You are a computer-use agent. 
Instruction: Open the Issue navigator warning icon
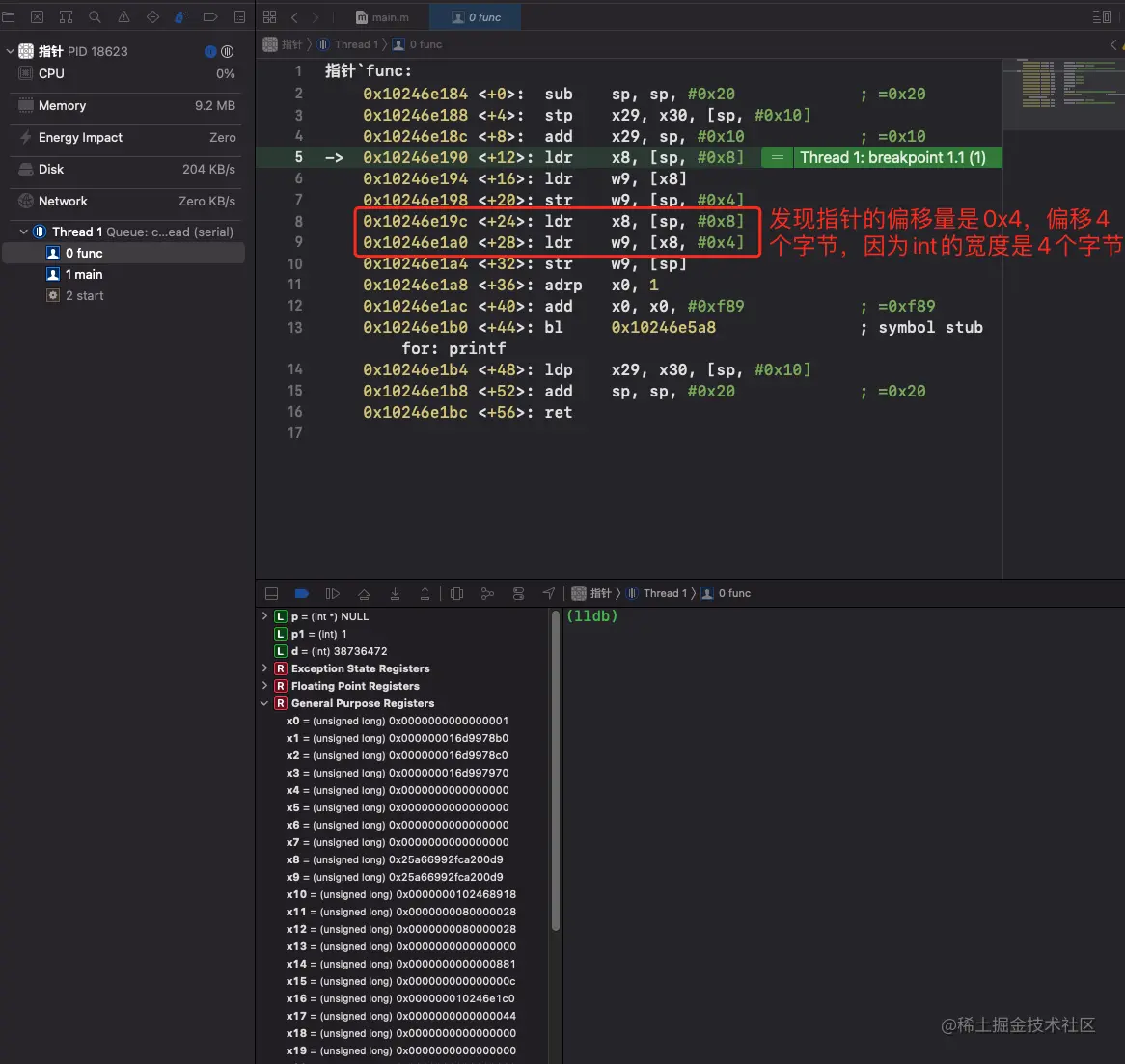click(x=124, y=16)
